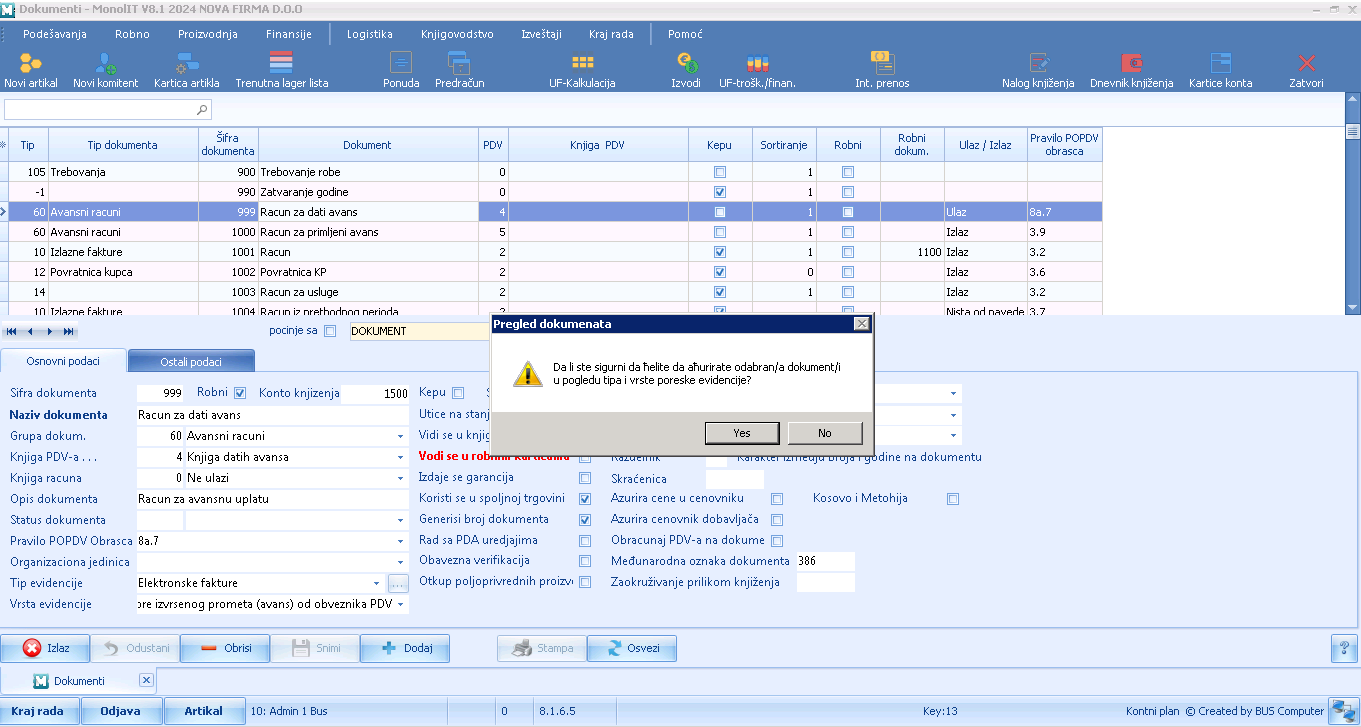Click the red Zatvori toolbar icon
Screen dimensions: 1361x727
pos(1306,64)
